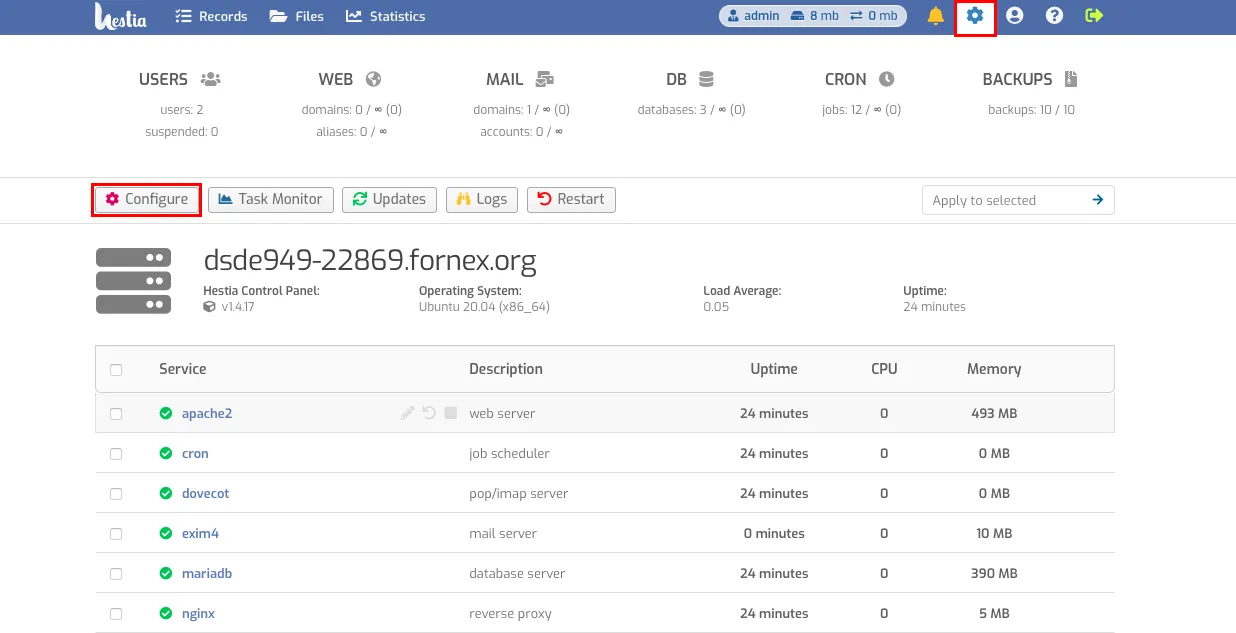
Task: Switch to the CRON tab
Action: coord(860,79)
